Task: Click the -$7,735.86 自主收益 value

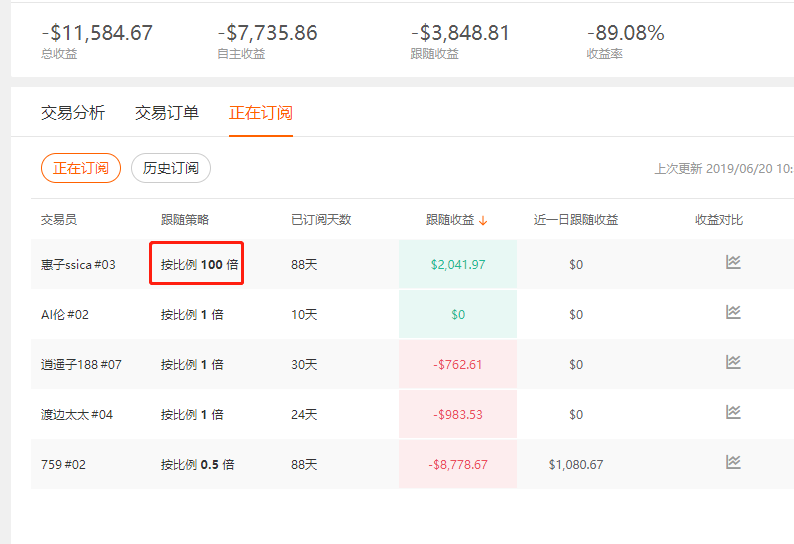Action: pos(267,33)
